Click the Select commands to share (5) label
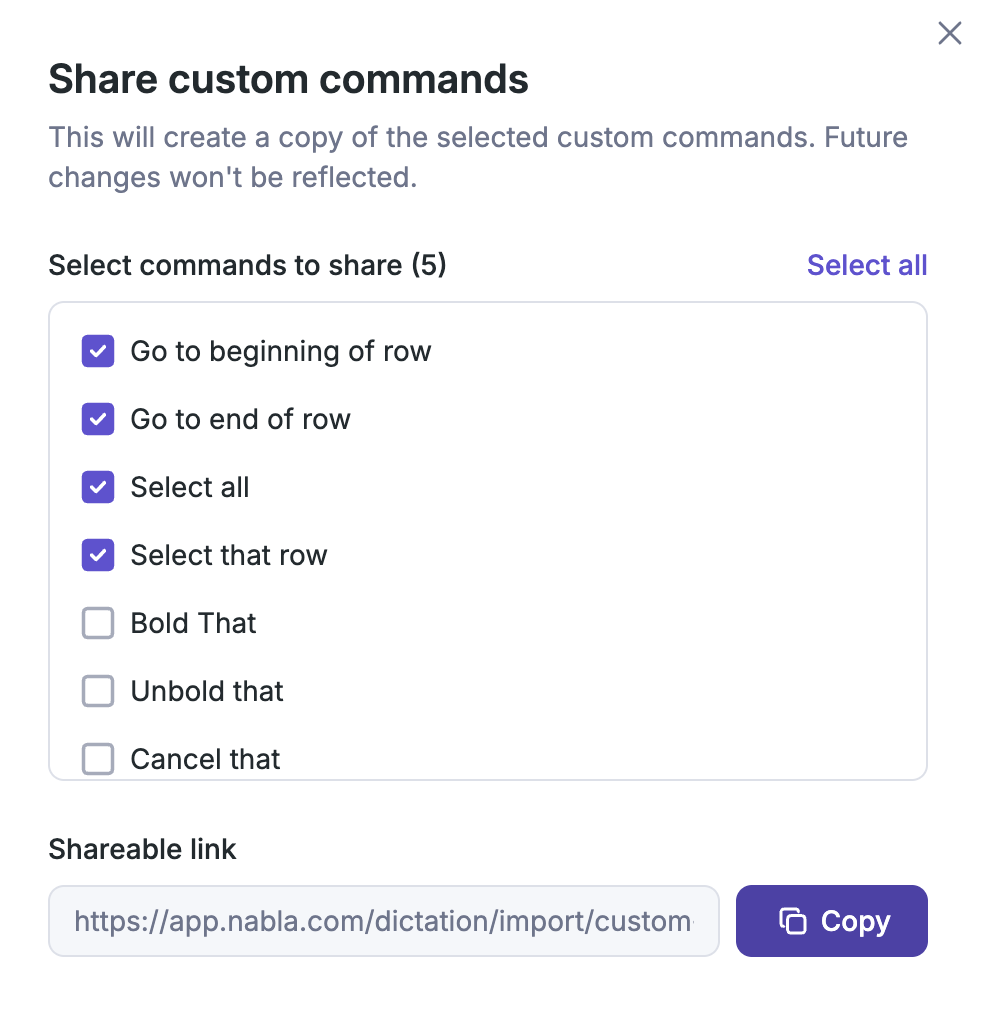Viewport: 986px width, 1012px height. (247, 265)
